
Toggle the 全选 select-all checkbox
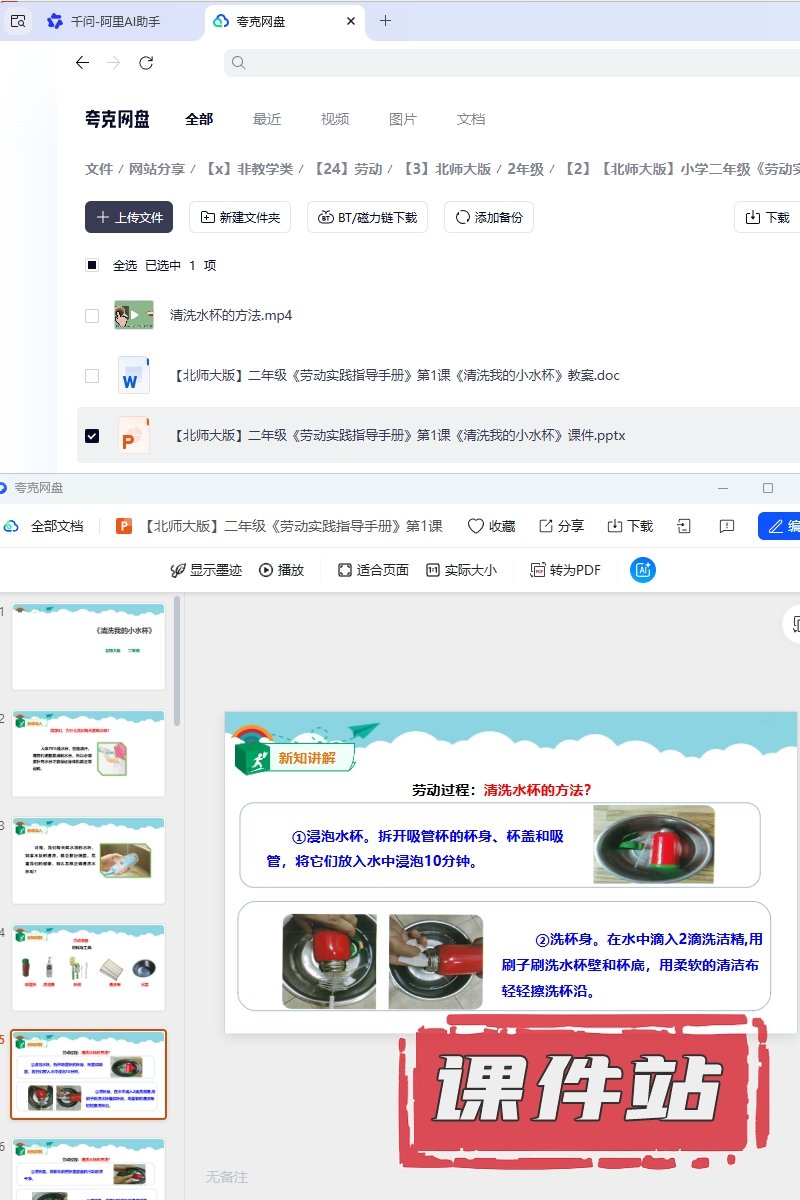[x=92, y=266]
